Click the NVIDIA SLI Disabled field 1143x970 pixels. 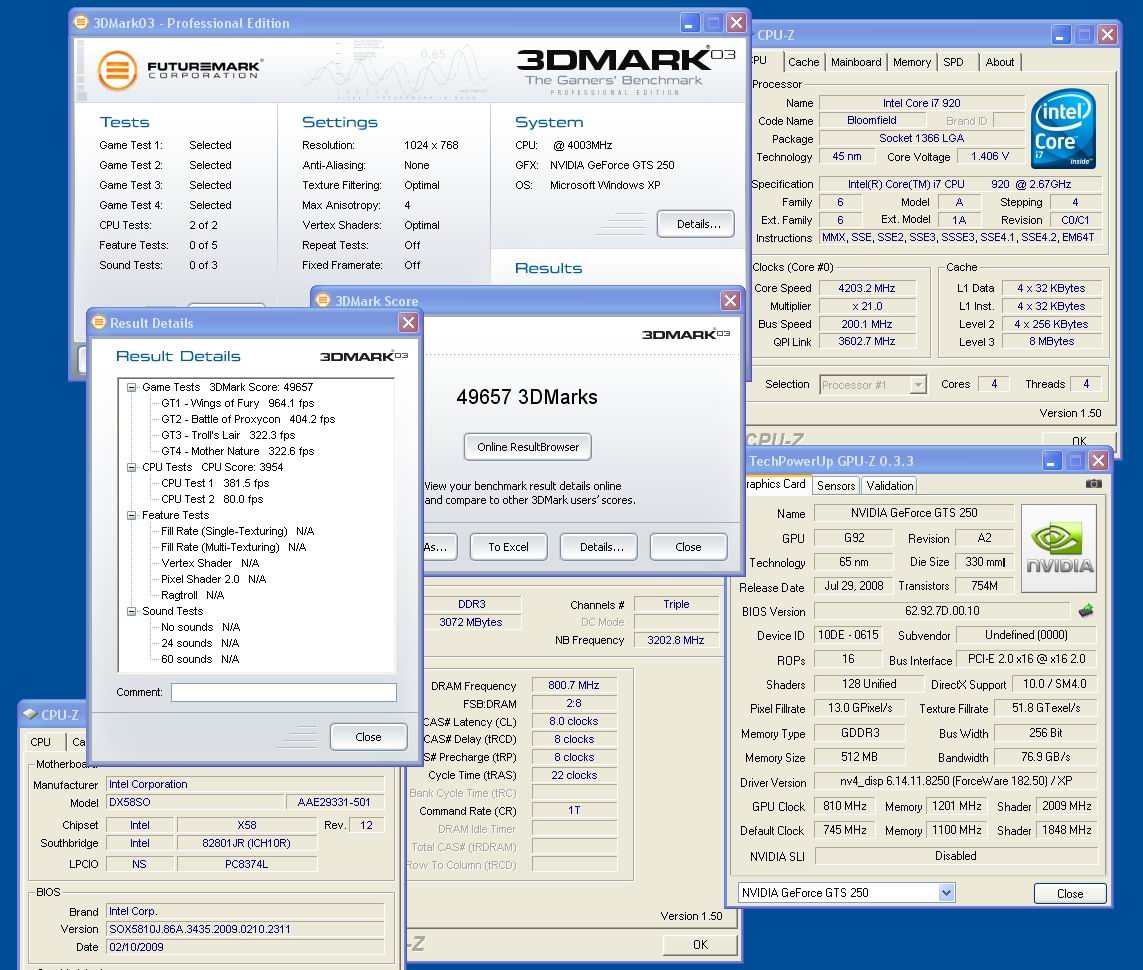[x=956, y=856]
